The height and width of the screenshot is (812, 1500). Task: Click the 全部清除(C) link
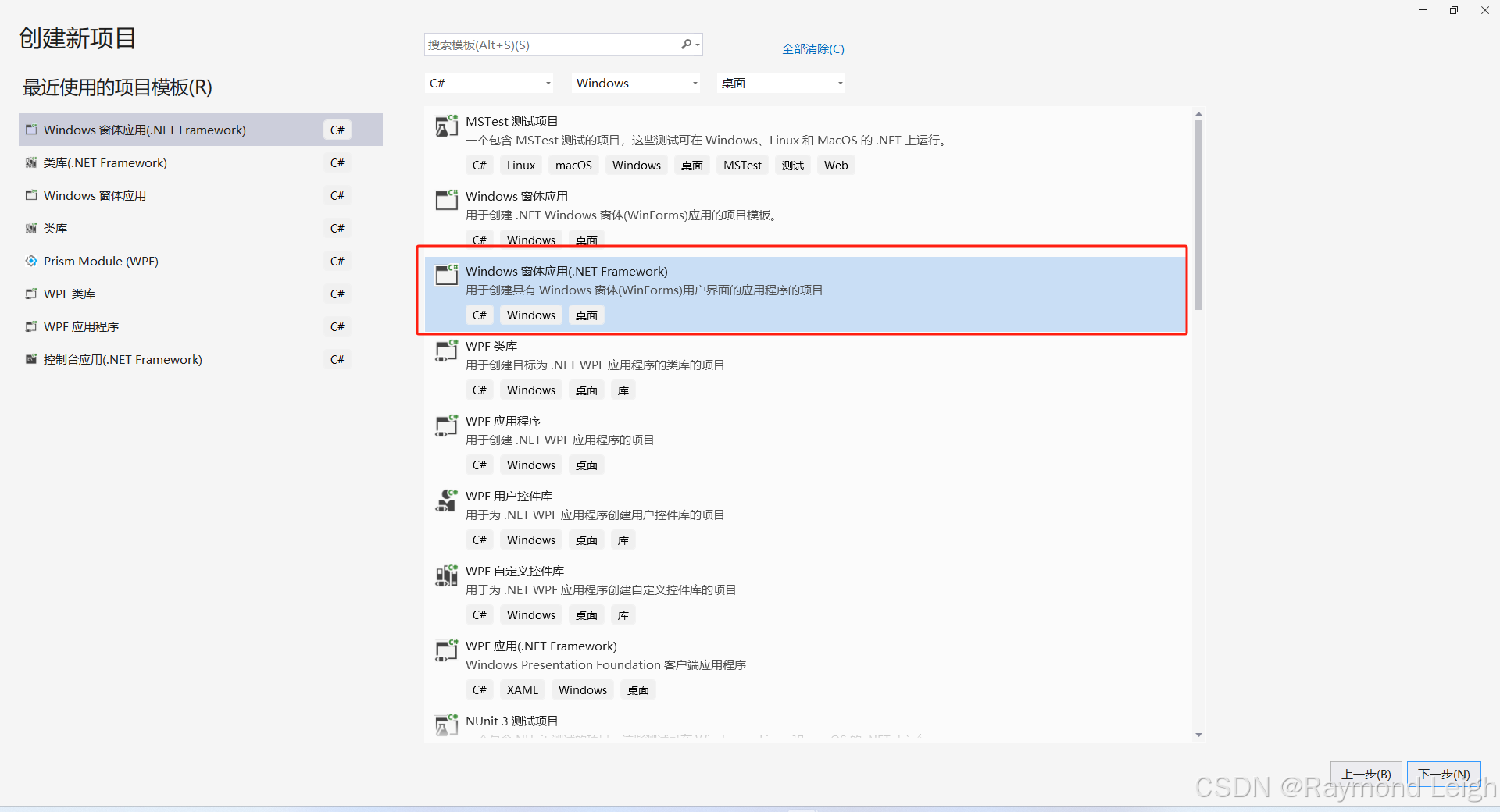tap(813, 48)
